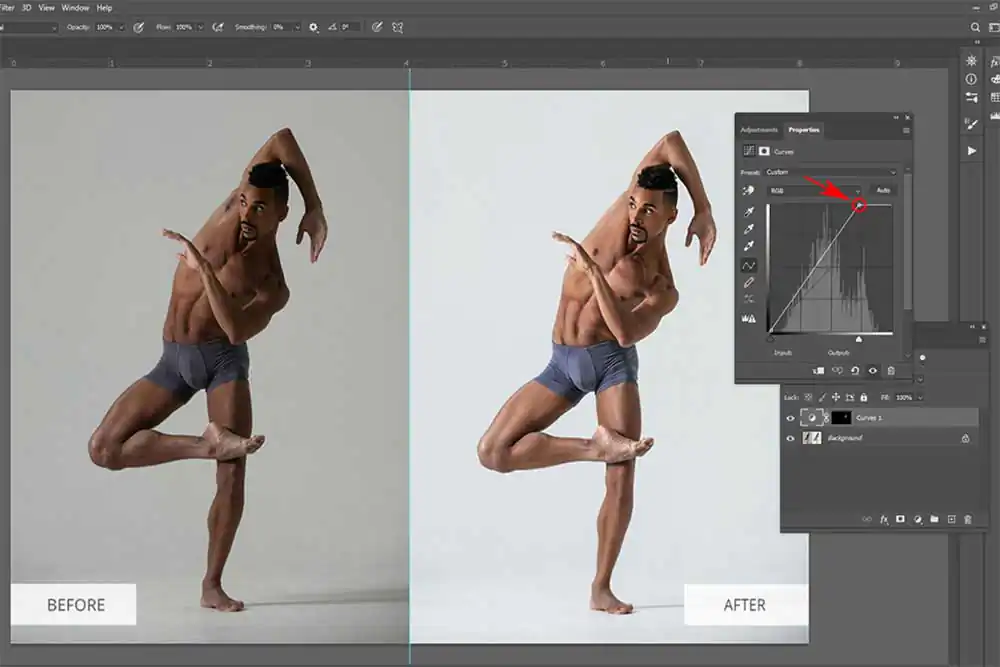
Task: Click the shadows input slider under the histogram
Action: [x=771, y=339]
